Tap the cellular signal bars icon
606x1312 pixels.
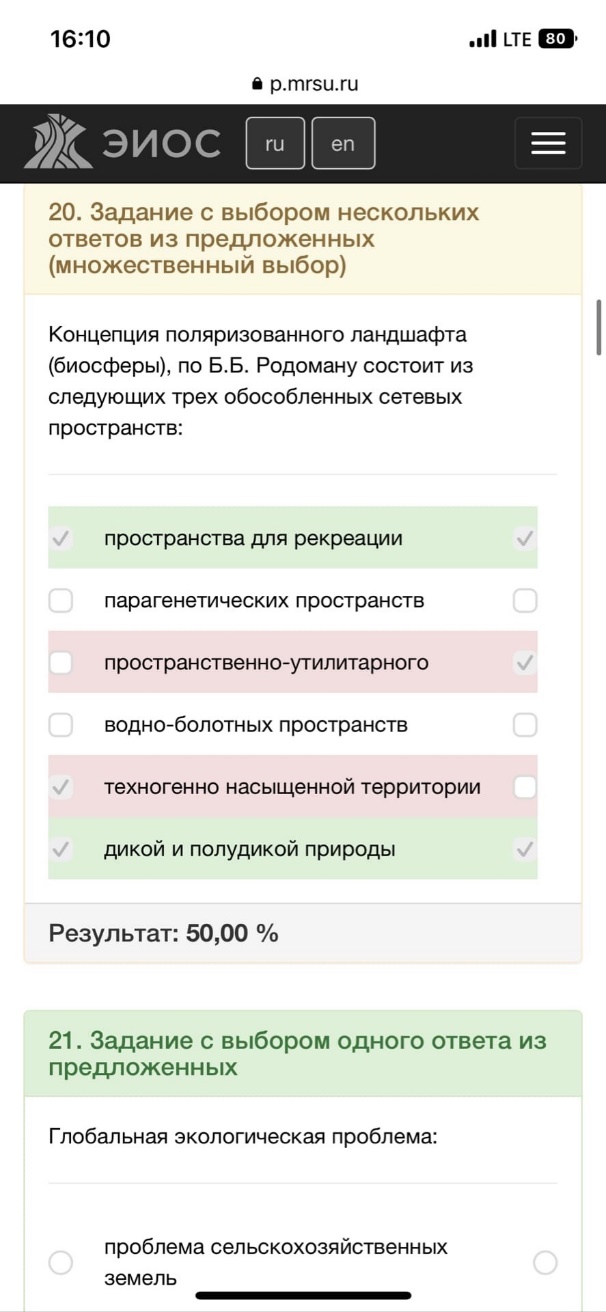coord(482,40)
